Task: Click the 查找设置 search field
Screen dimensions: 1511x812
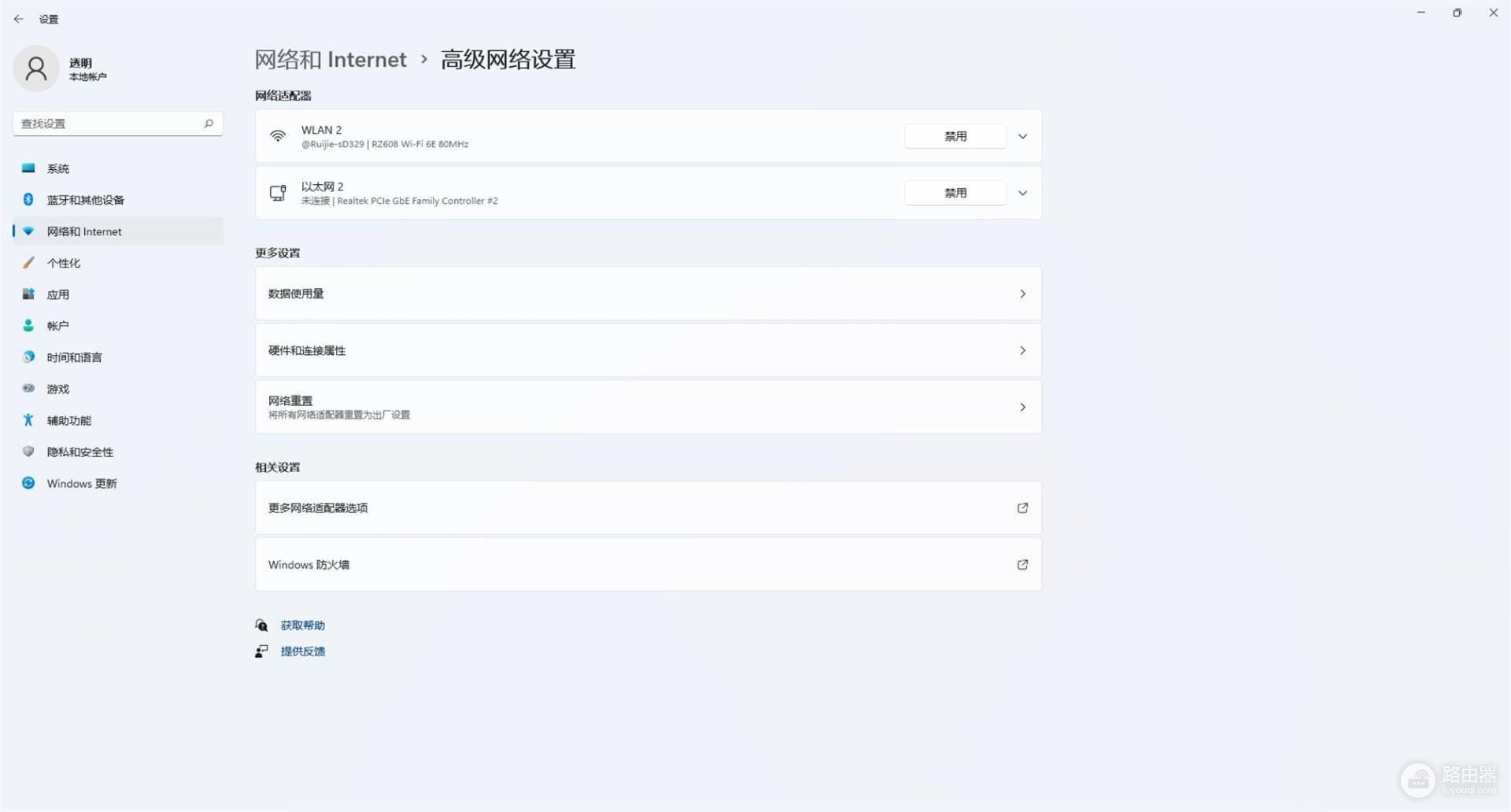Action: click(x=118, y=124)
